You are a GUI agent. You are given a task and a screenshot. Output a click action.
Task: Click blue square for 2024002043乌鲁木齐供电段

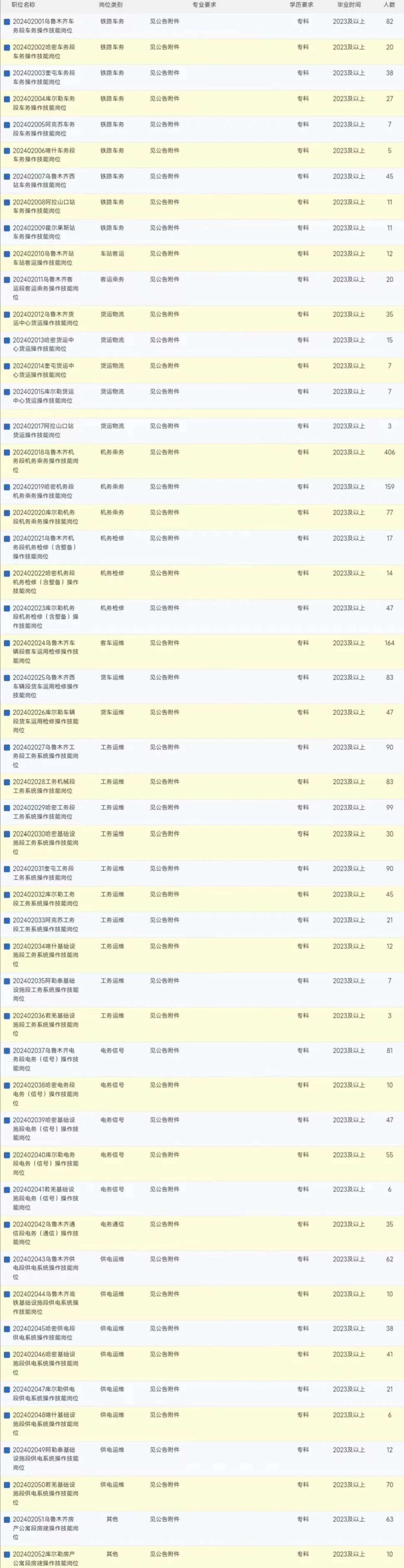coord(7,1260)
